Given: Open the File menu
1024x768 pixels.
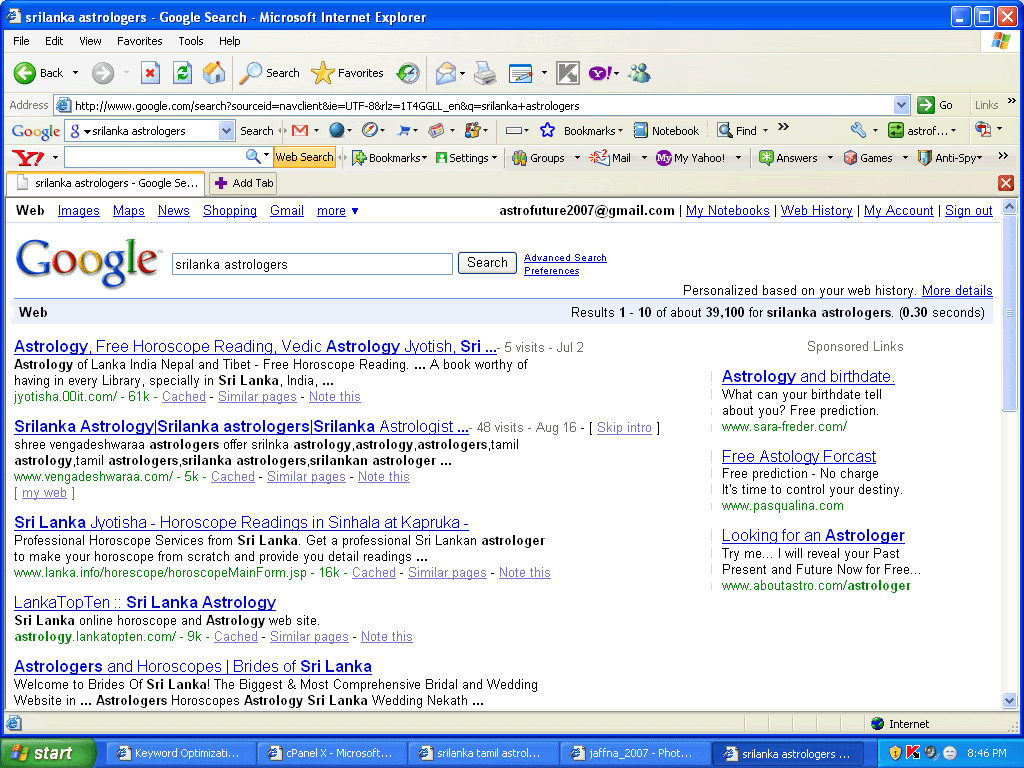Looking at the screenshot, I should click(21, 40).
